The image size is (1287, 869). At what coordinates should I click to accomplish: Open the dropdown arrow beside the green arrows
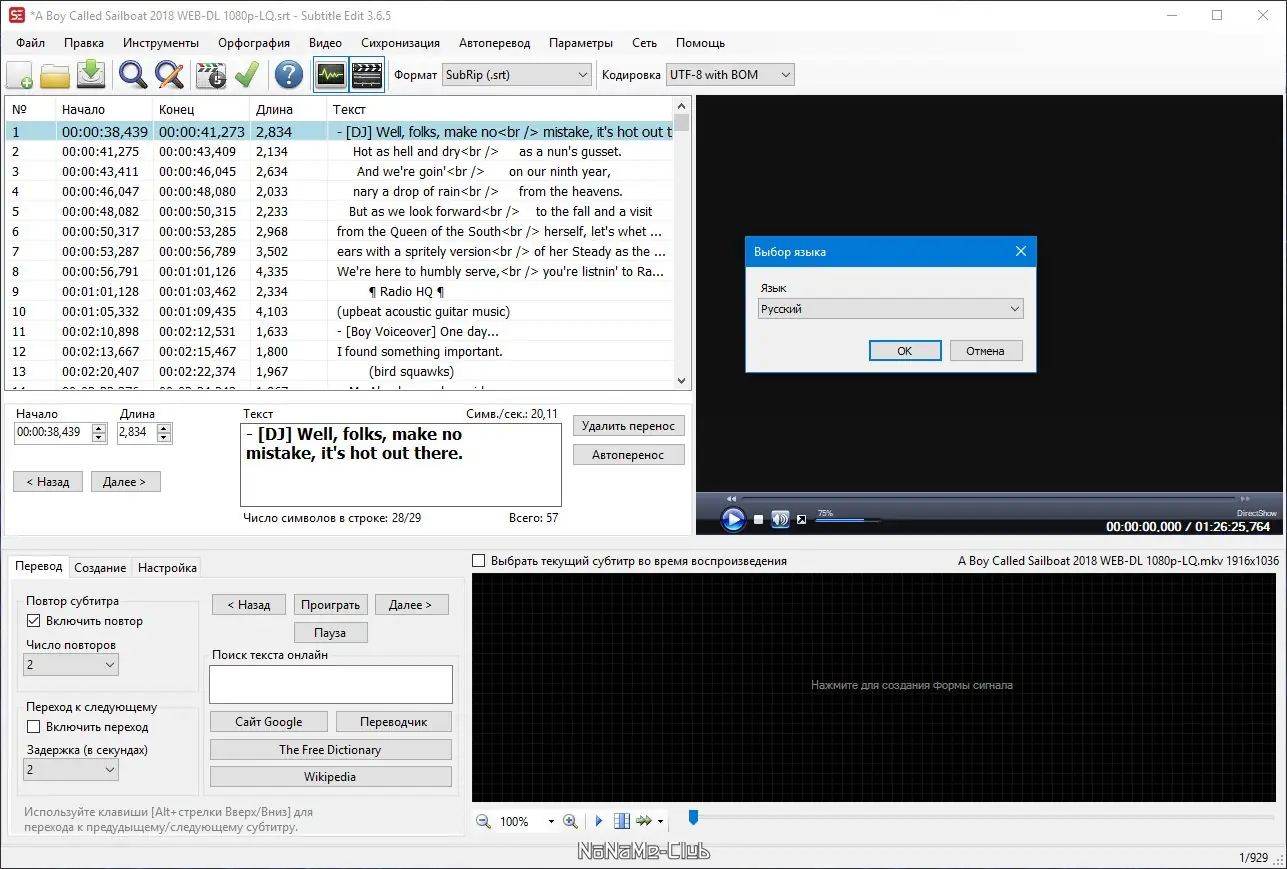660,822
